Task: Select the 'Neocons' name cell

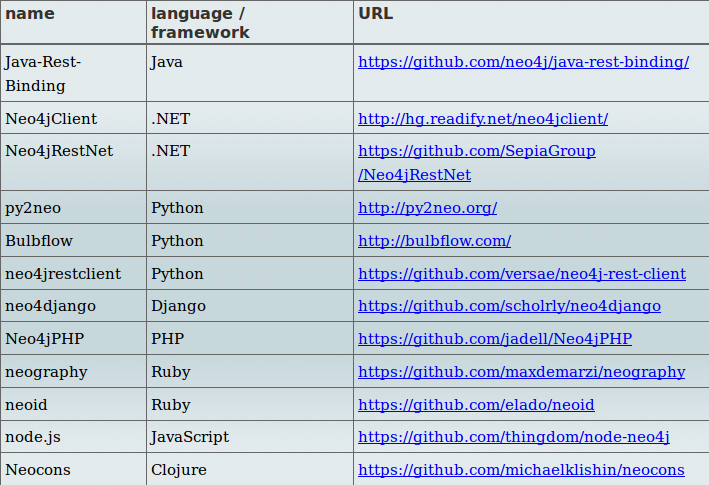Action: [x=74, y=469]
